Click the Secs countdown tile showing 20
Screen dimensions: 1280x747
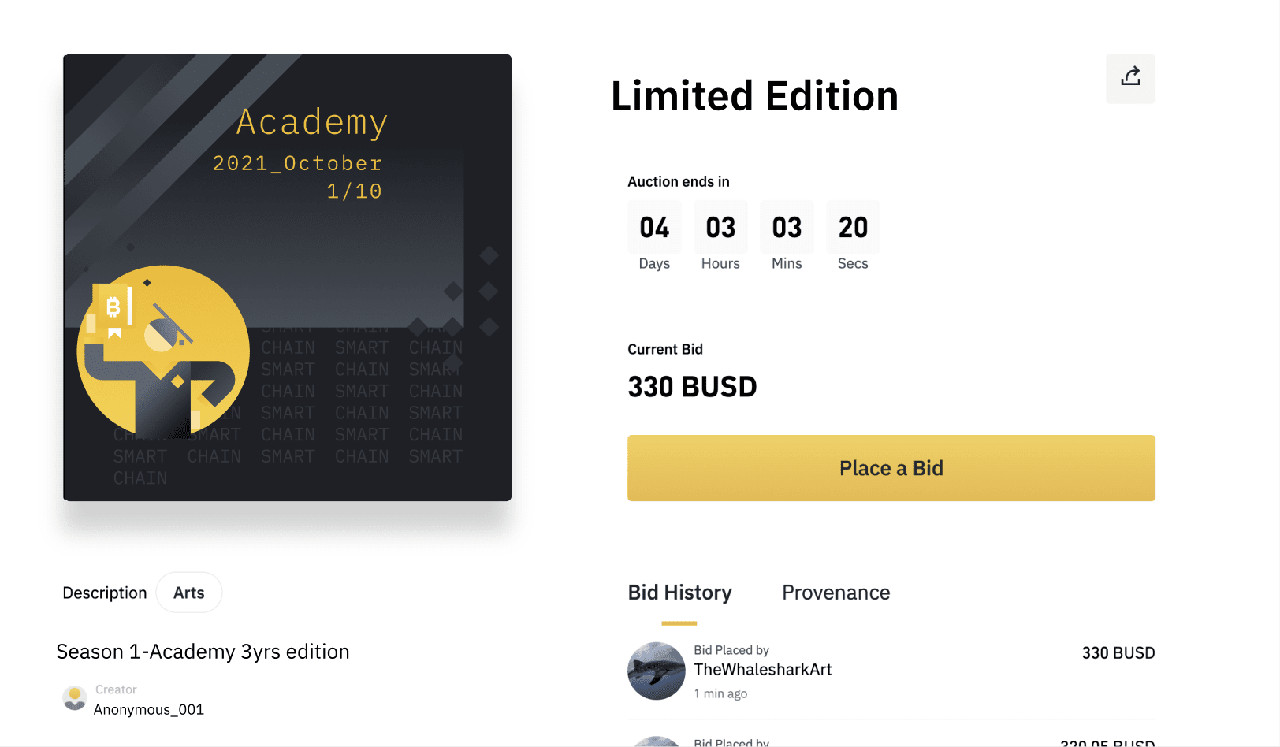853,227
